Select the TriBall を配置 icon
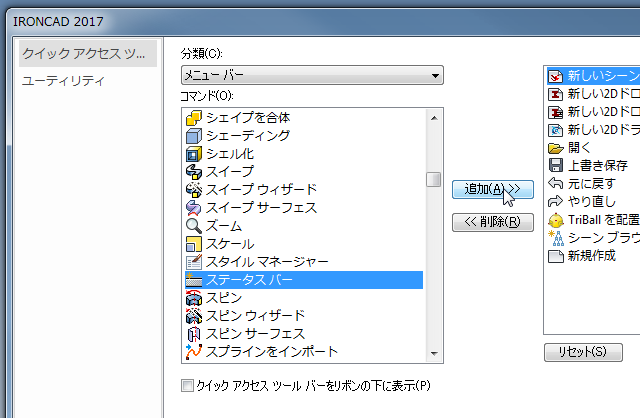Image resolution: width=640 pixels, height=418 pixels. pos(556,220)
